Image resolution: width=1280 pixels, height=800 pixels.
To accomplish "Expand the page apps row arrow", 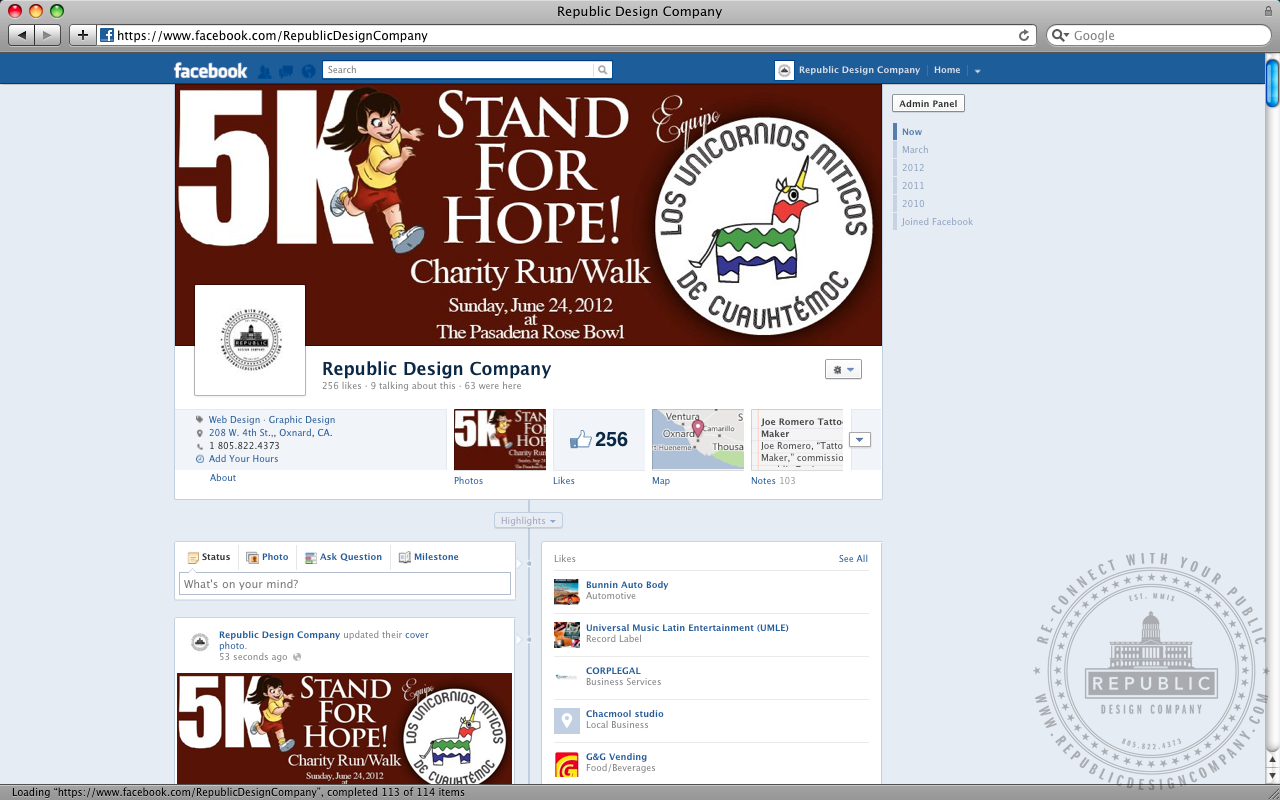I will click(x=860, y=440).
